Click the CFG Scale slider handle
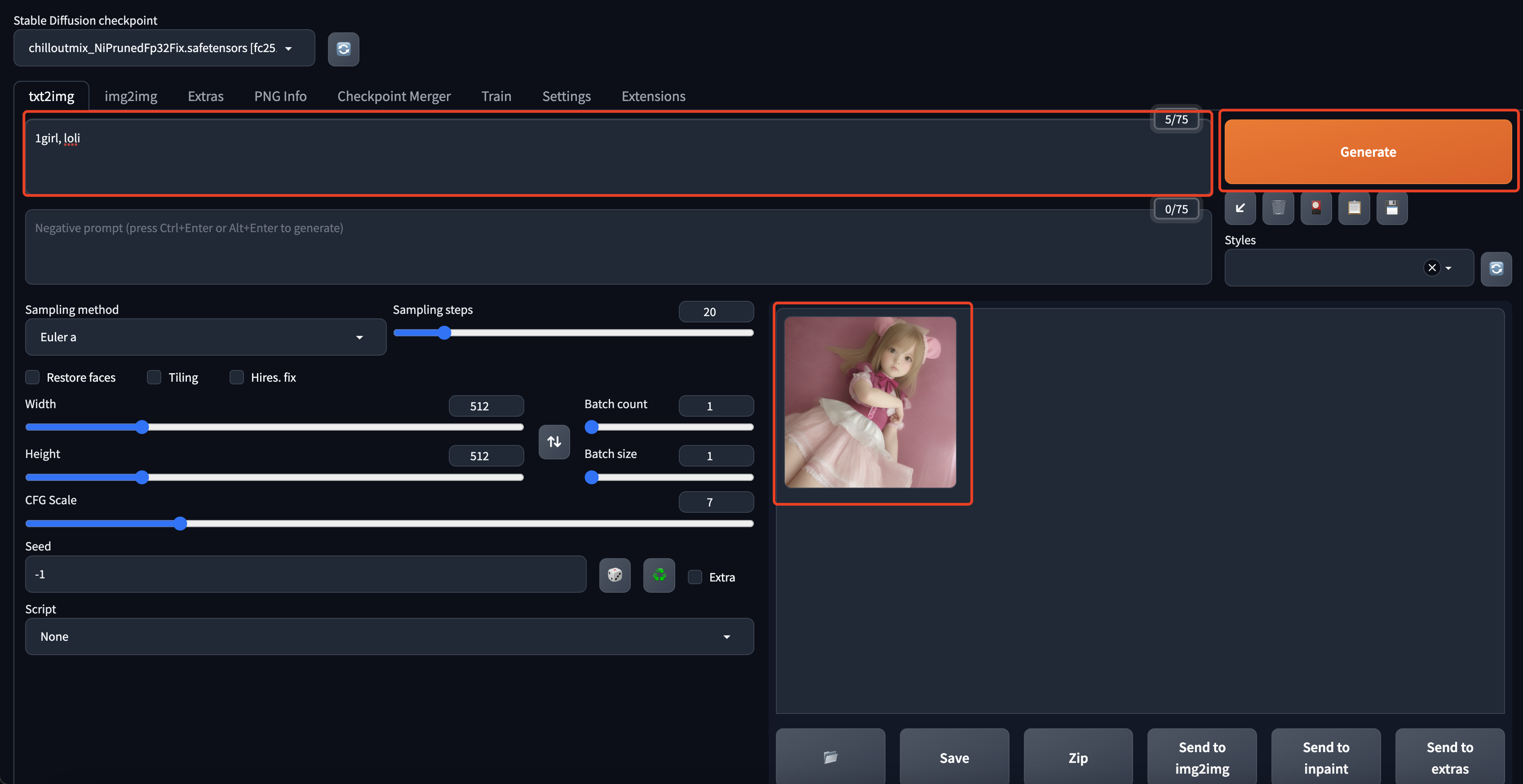The width and height of the screenshot is (1523, 784). point(180,524)
